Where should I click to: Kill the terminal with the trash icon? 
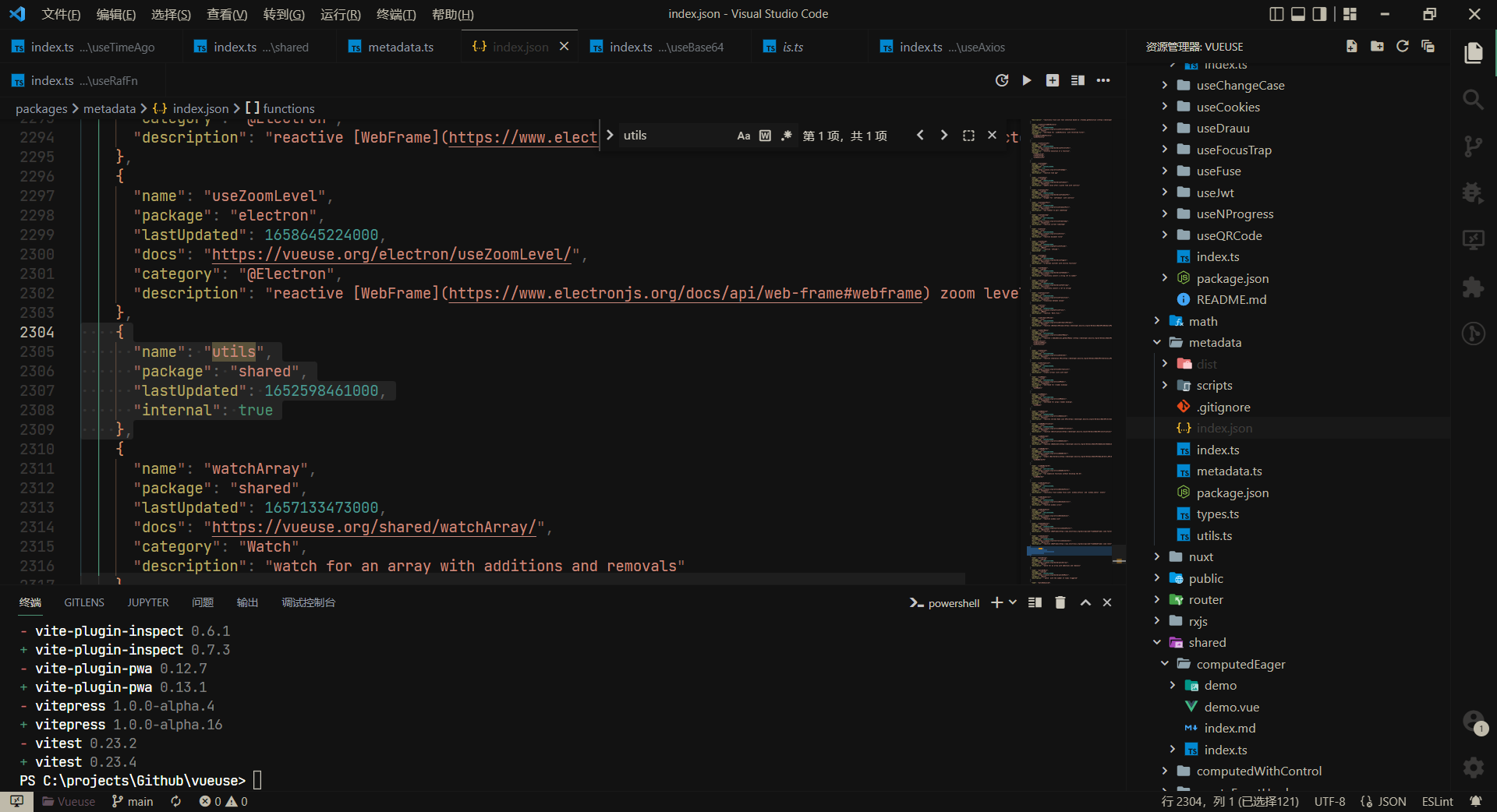(1060, 602)
